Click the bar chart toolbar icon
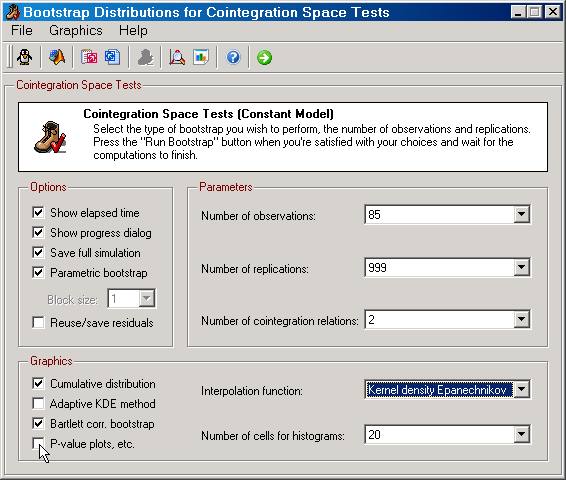The image size is (566, 480). [201, 57]
